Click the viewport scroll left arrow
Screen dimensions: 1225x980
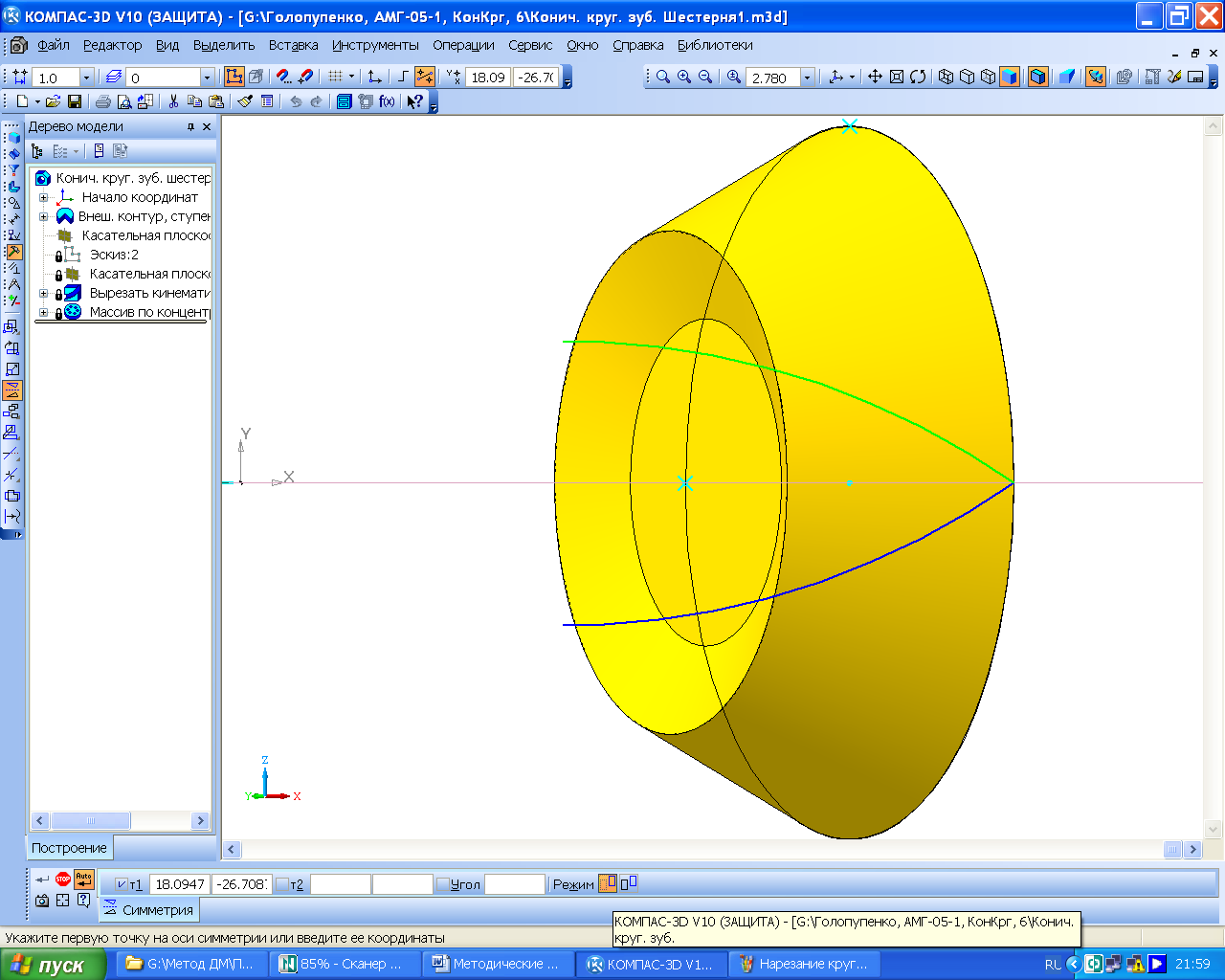232,849
